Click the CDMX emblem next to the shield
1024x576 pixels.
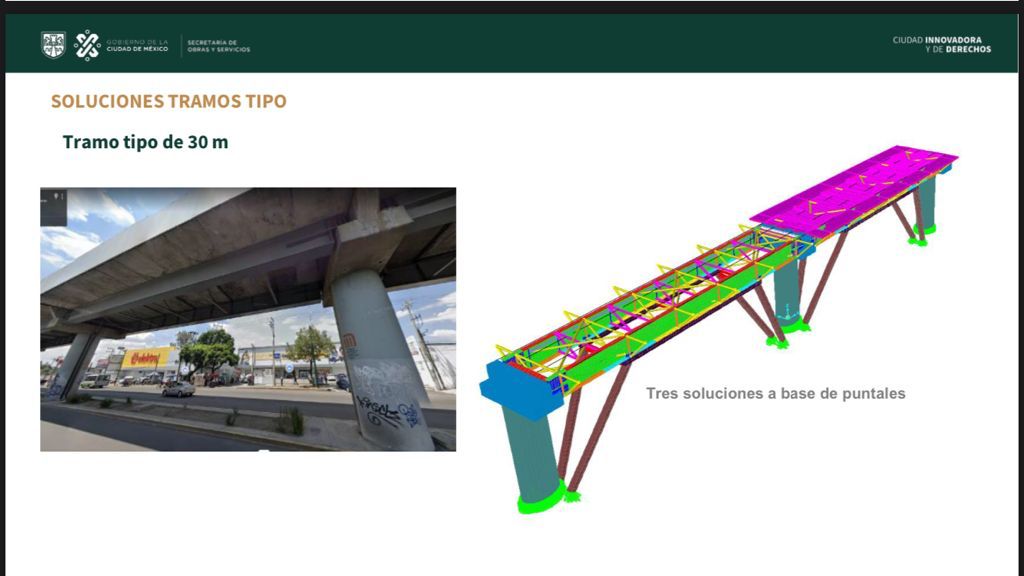[87, 45]
